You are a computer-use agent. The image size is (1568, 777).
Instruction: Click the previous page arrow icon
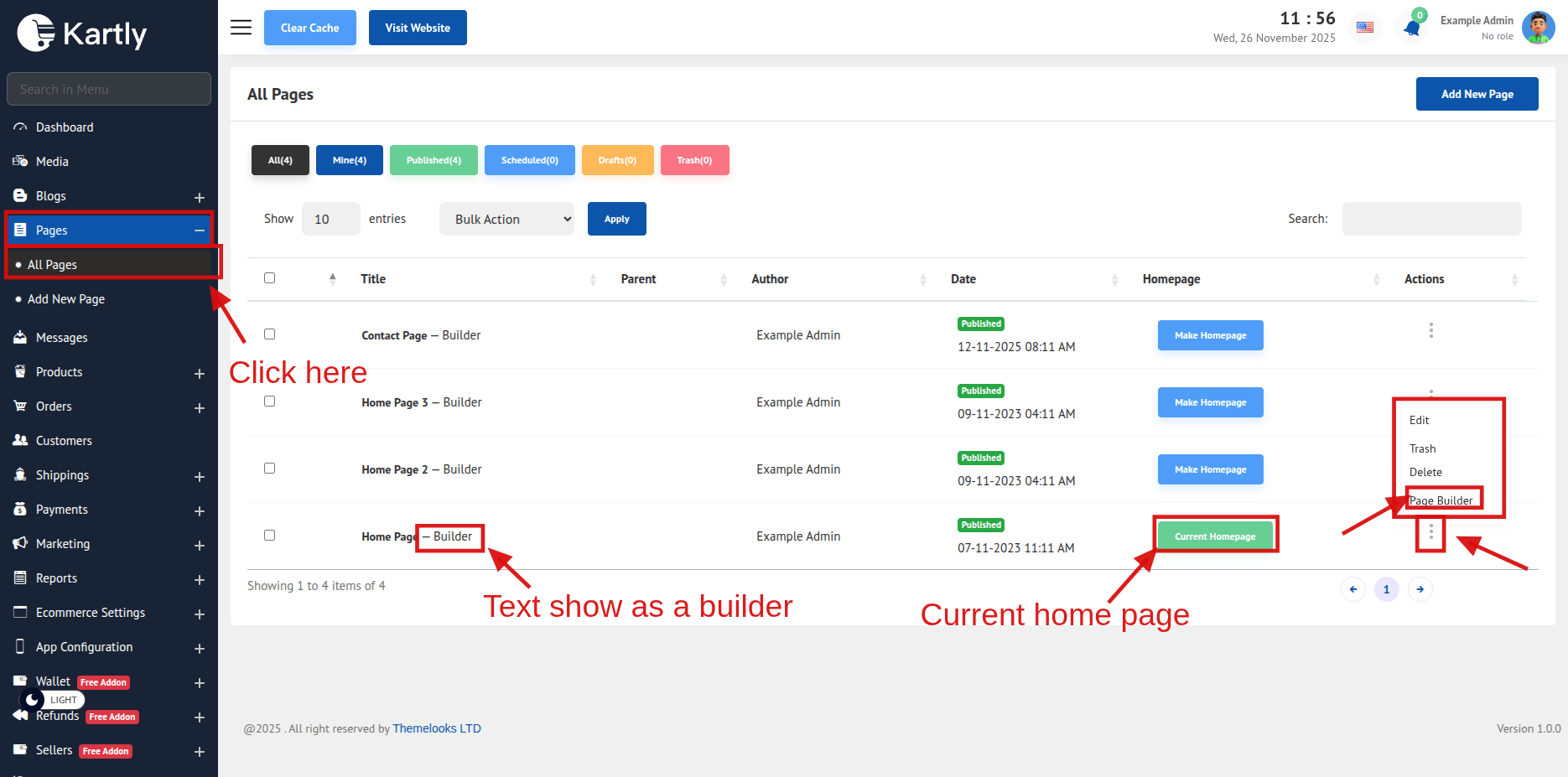point(1353,589)
